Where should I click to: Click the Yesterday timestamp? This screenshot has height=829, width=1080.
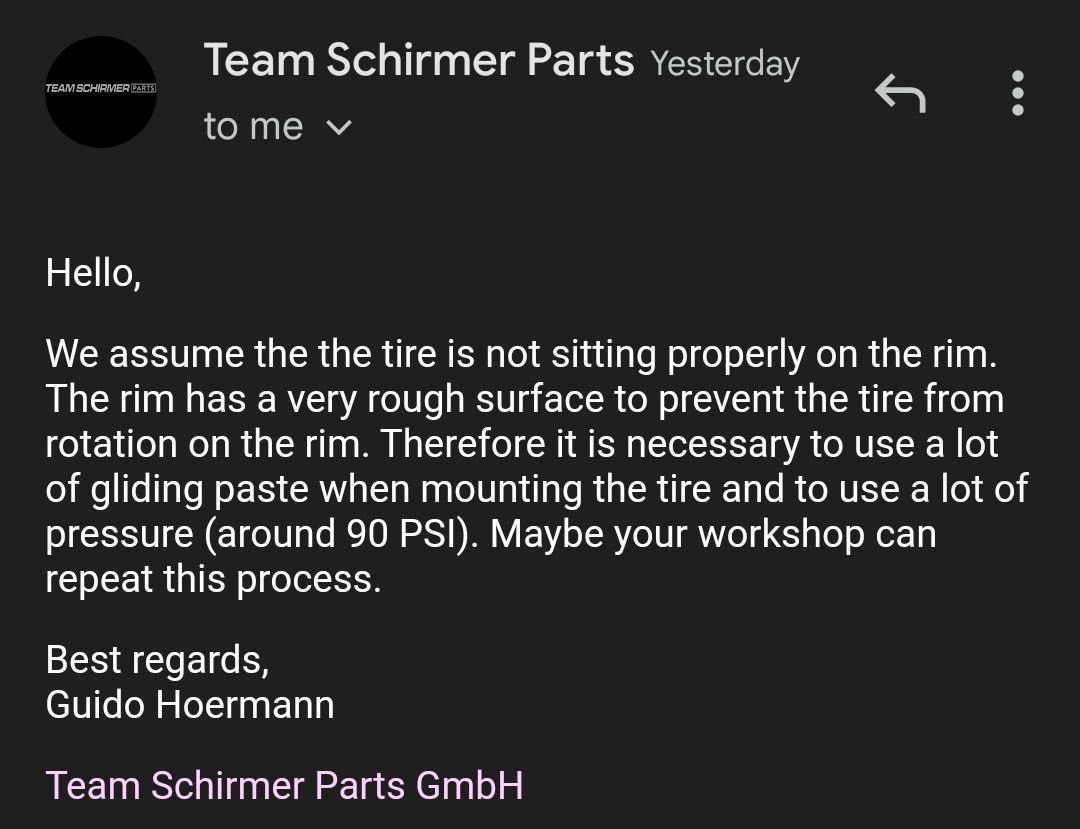[x=725, y=64]
